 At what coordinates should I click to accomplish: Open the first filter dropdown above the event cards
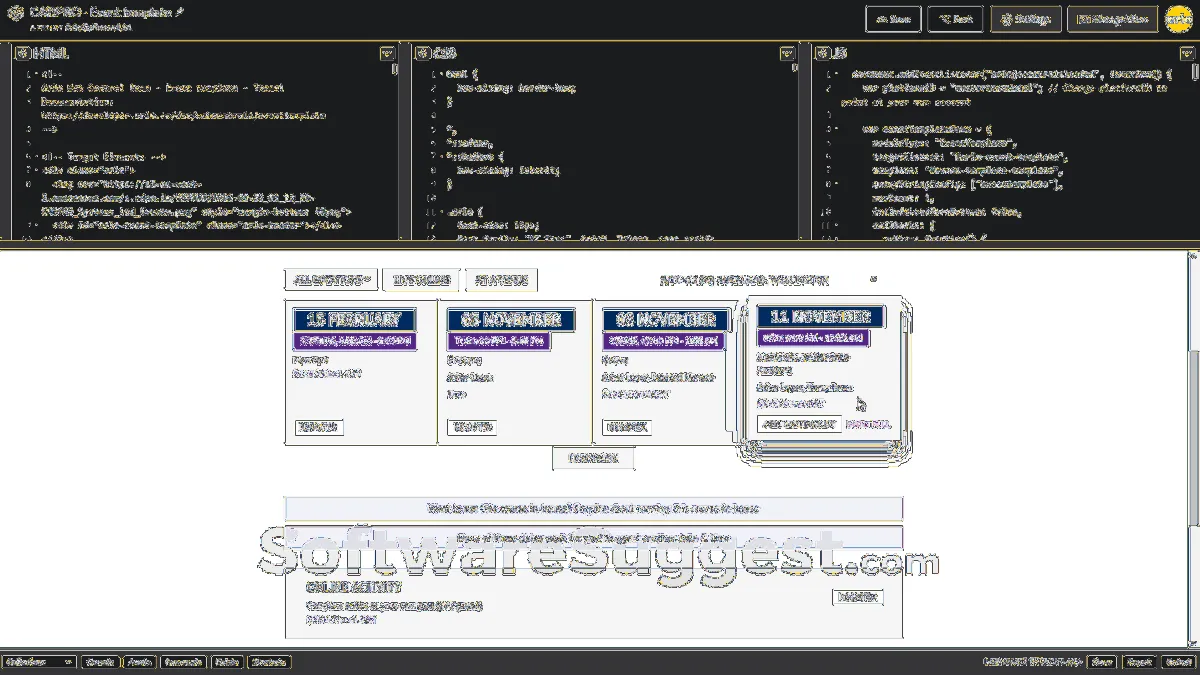(331, 281)
